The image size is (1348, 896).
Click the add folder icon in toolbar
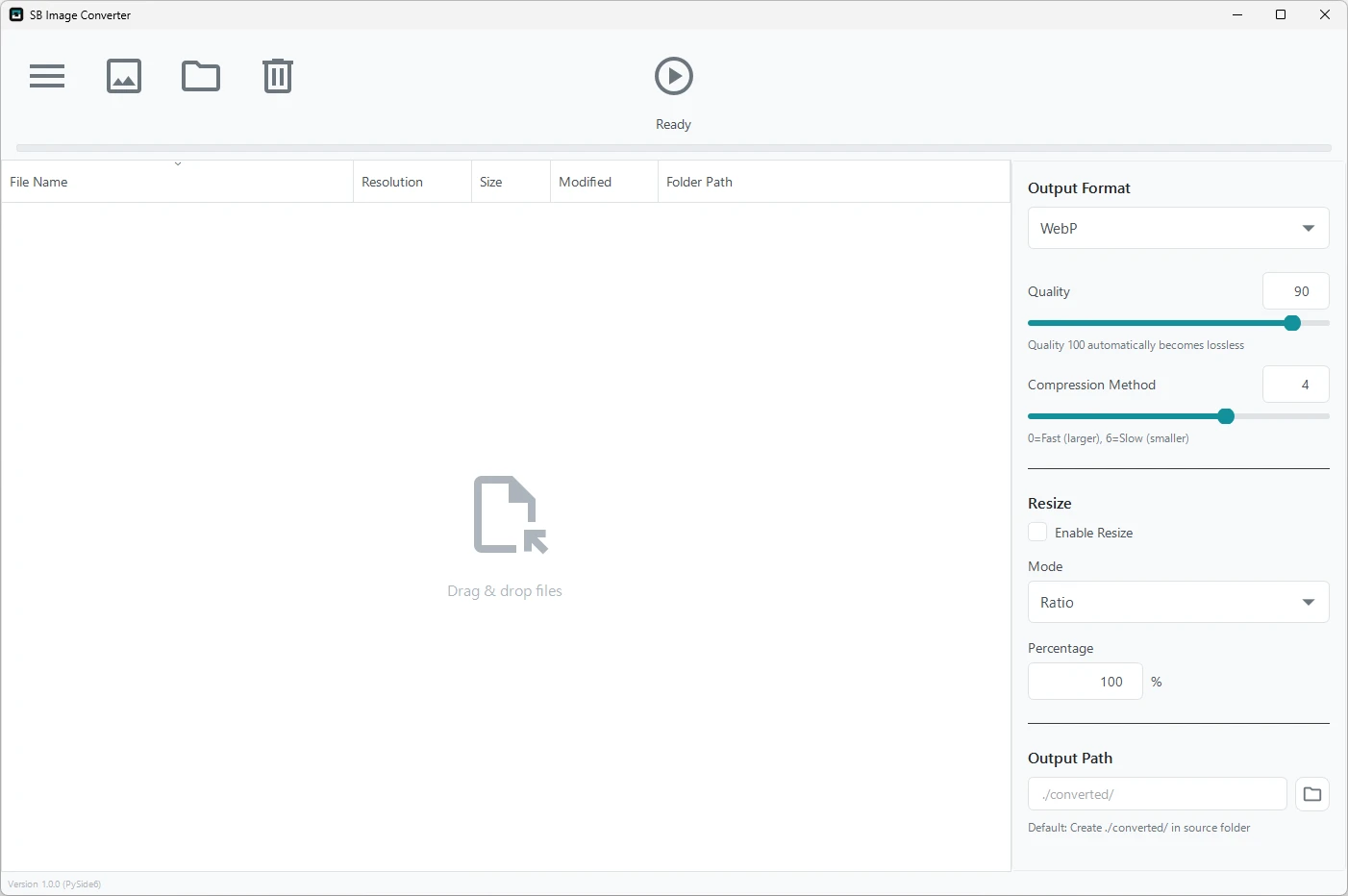(201, 76)
